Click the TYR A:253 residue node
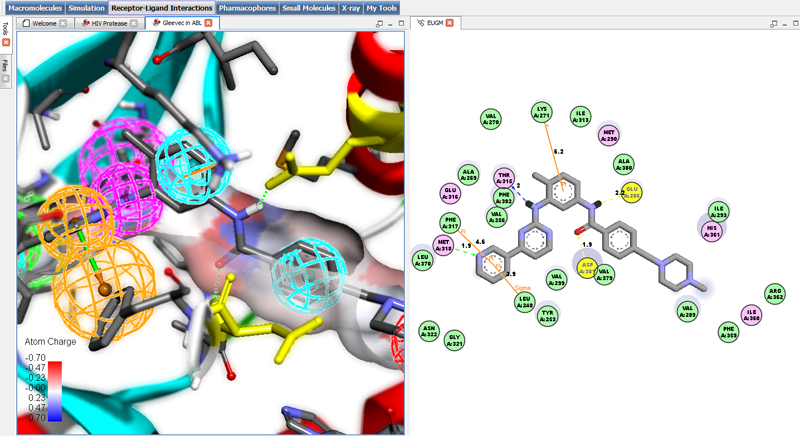This screenshot has height=436, width=800. point(546,315)
